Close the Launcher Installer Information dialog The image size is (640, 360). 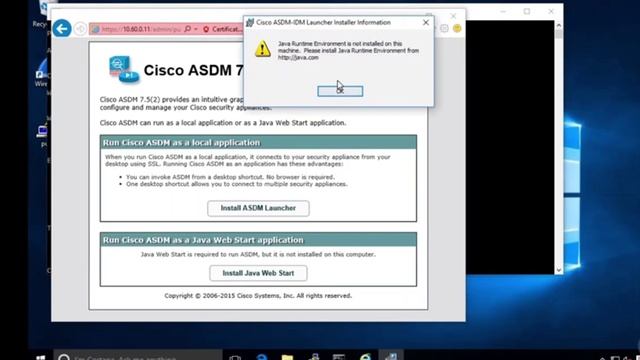coord(426,22)
